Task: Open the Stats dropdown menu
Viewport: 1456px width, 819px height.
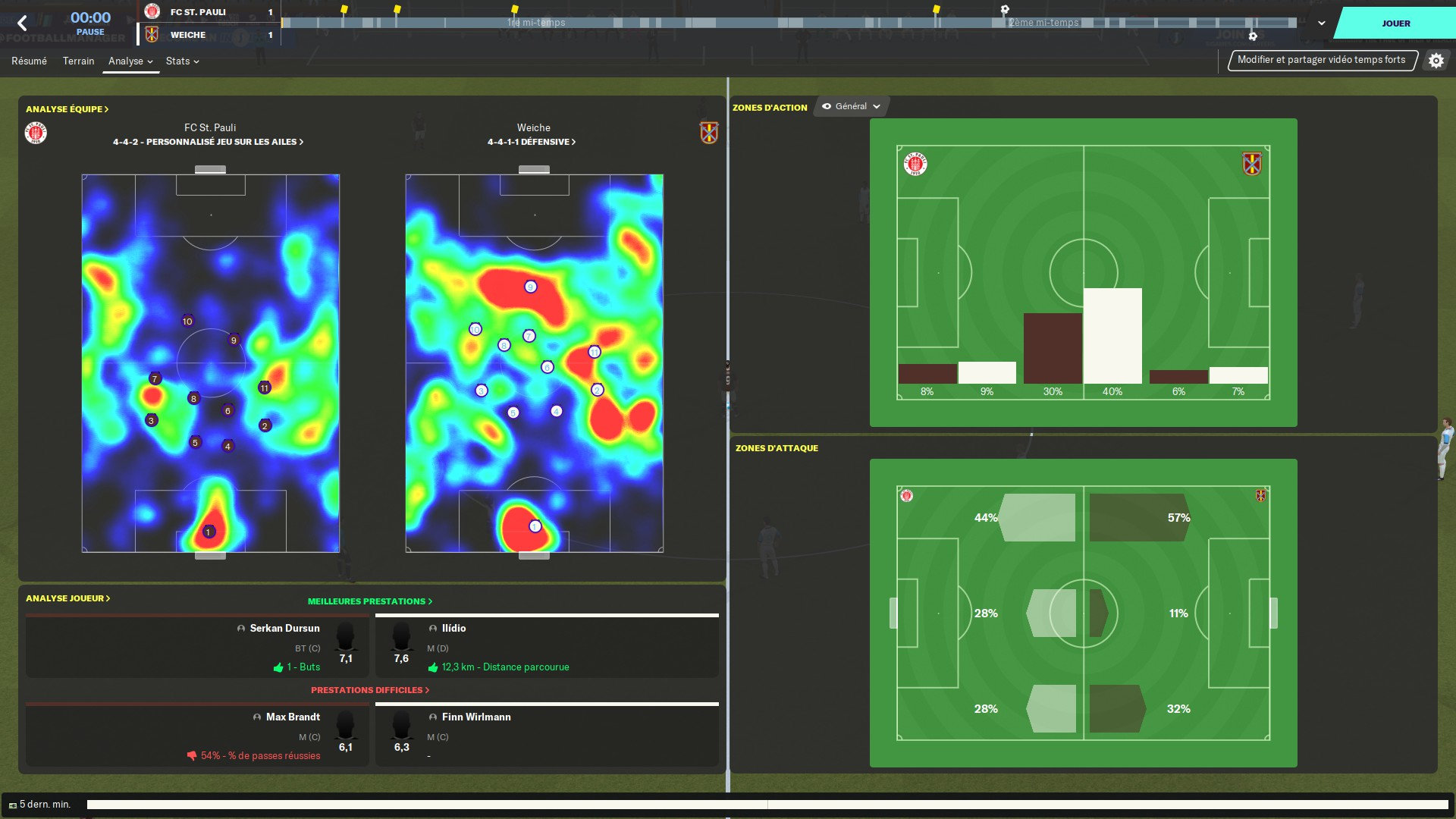Action: pyautogui.click(x=182, y=61)
